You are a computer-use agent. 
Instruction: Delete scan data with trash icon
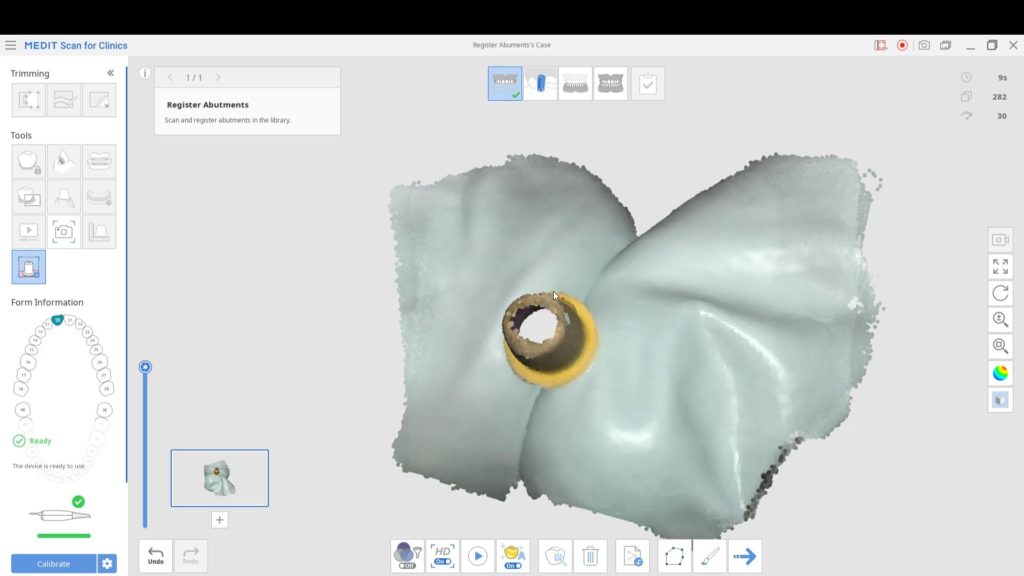click(x=590, y=556)
